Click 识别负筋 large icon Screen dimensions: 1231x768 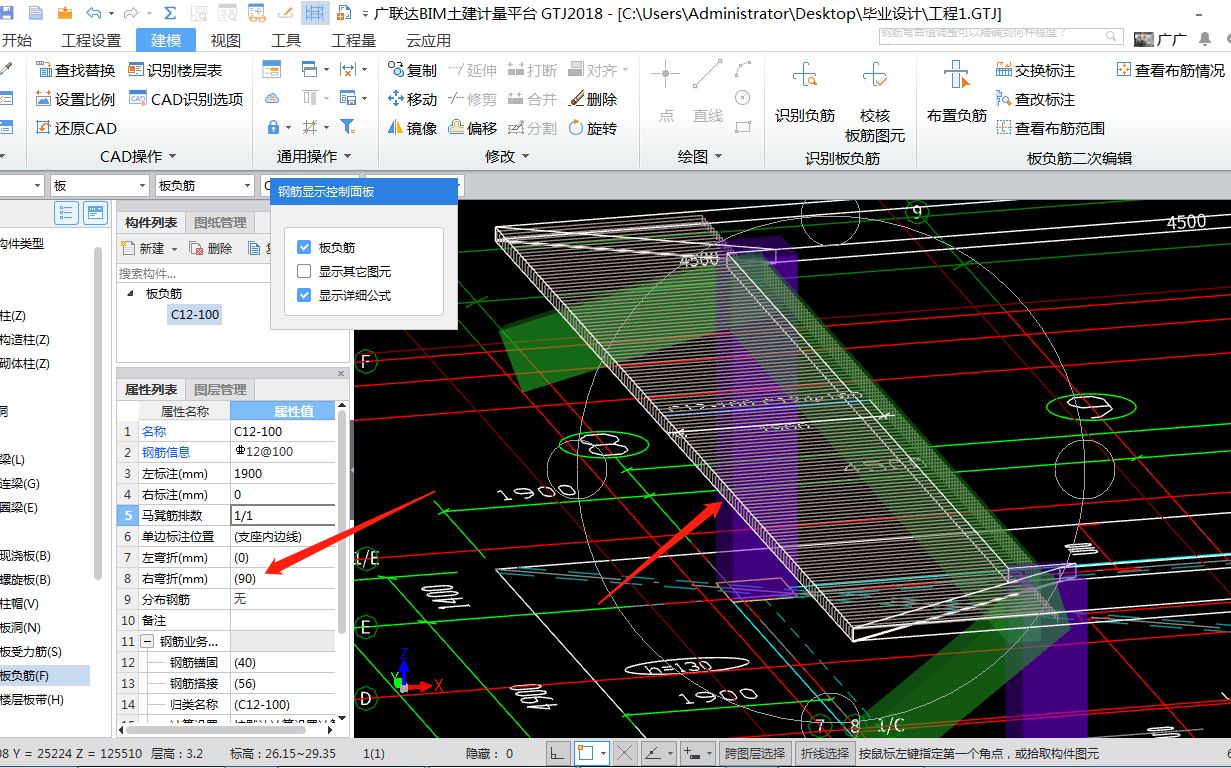805,90
